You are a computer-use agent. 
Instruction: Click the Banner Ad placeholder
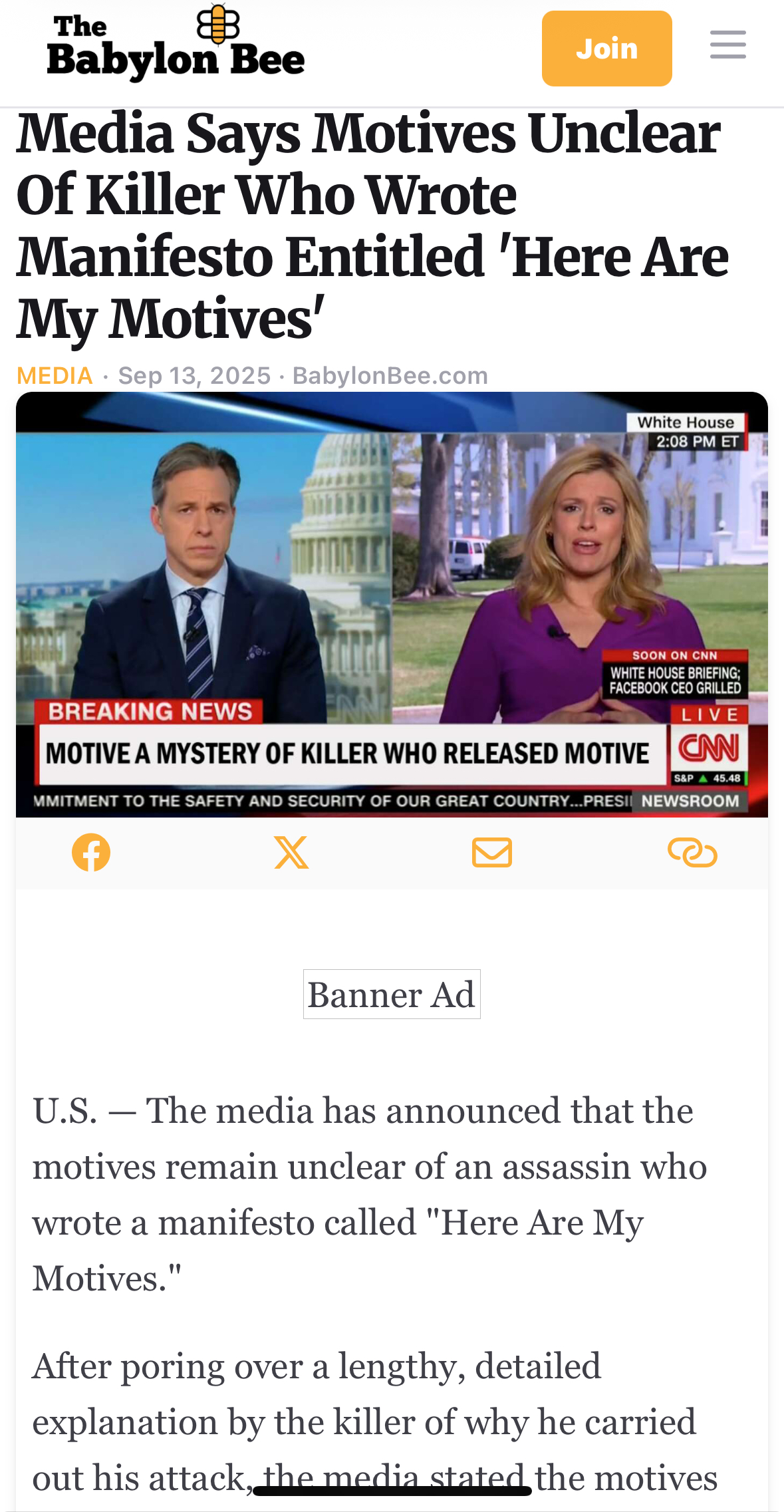(392, 994)
